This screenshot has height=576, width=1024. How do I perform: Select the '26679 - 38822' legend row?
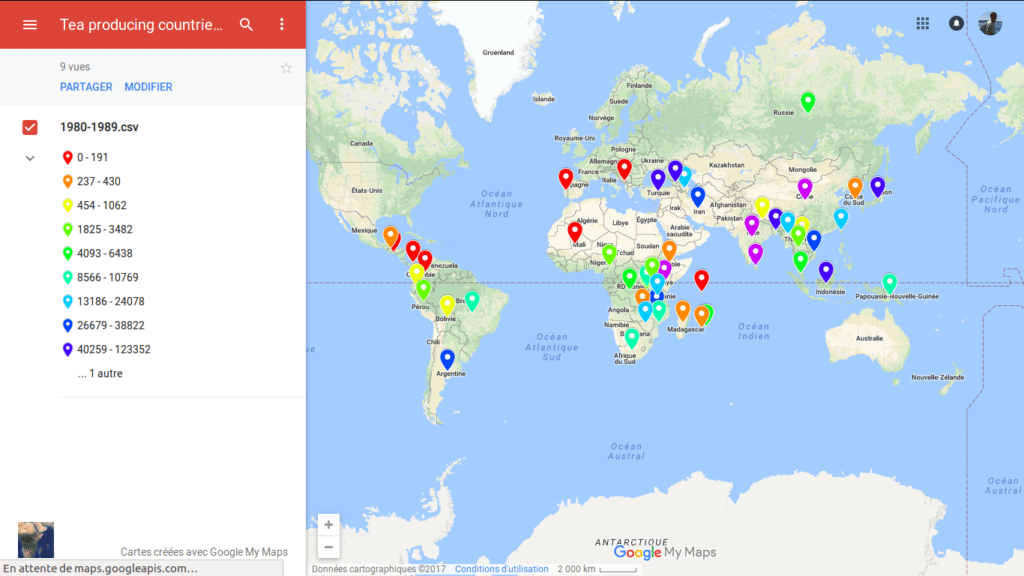click(111, 325)
